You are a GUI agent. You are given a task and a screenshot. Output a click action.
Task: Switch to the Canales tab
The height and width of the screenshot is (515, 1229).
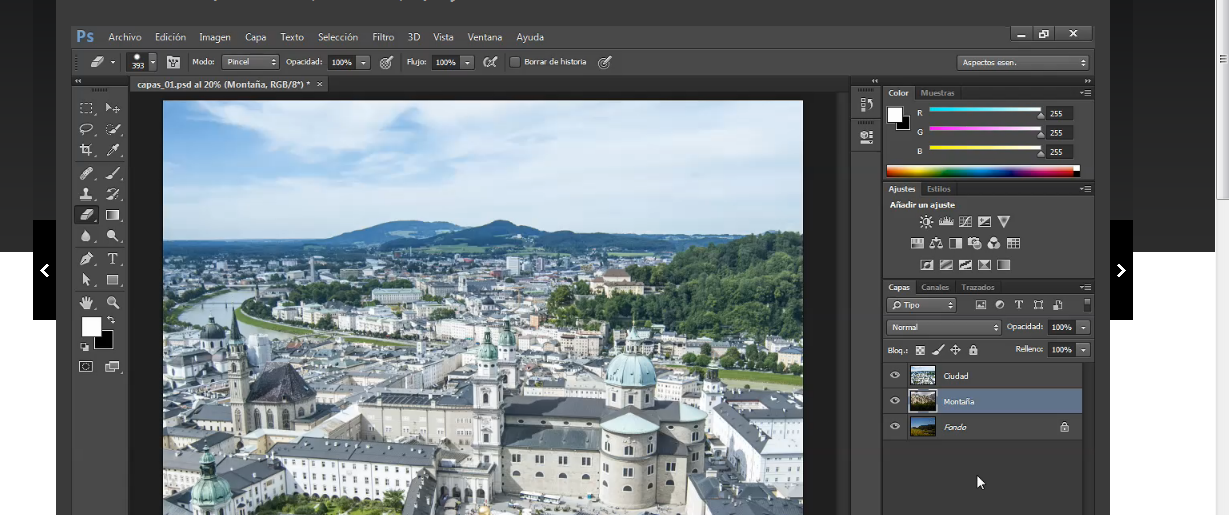point(935,287)
